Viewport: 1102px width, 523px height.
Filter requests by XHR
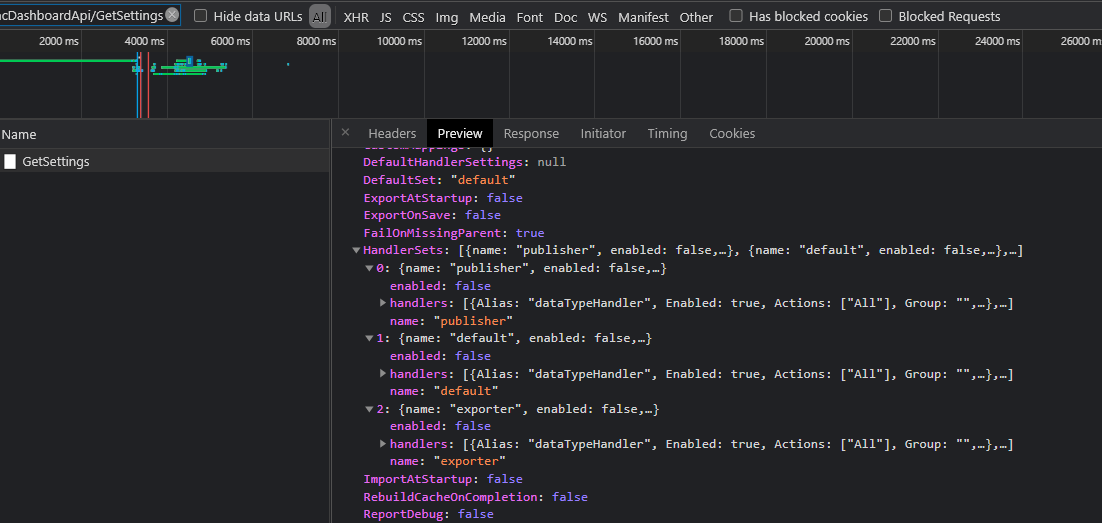click(x=356, y=18)
